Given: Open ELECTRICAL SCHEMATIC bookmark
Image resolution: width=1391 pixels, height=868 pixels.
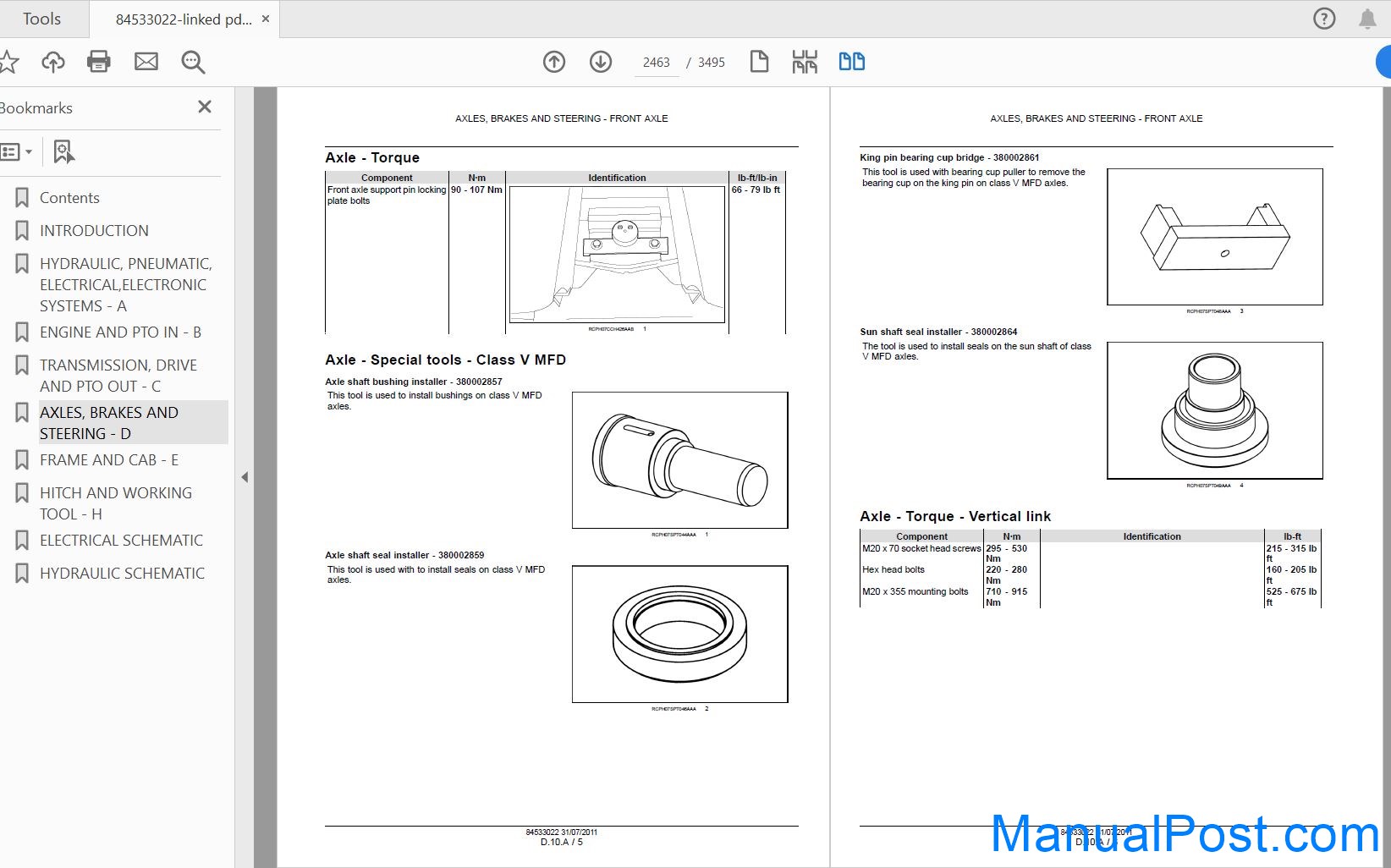Looking at the screenshot, I should (x=121, y=541).
